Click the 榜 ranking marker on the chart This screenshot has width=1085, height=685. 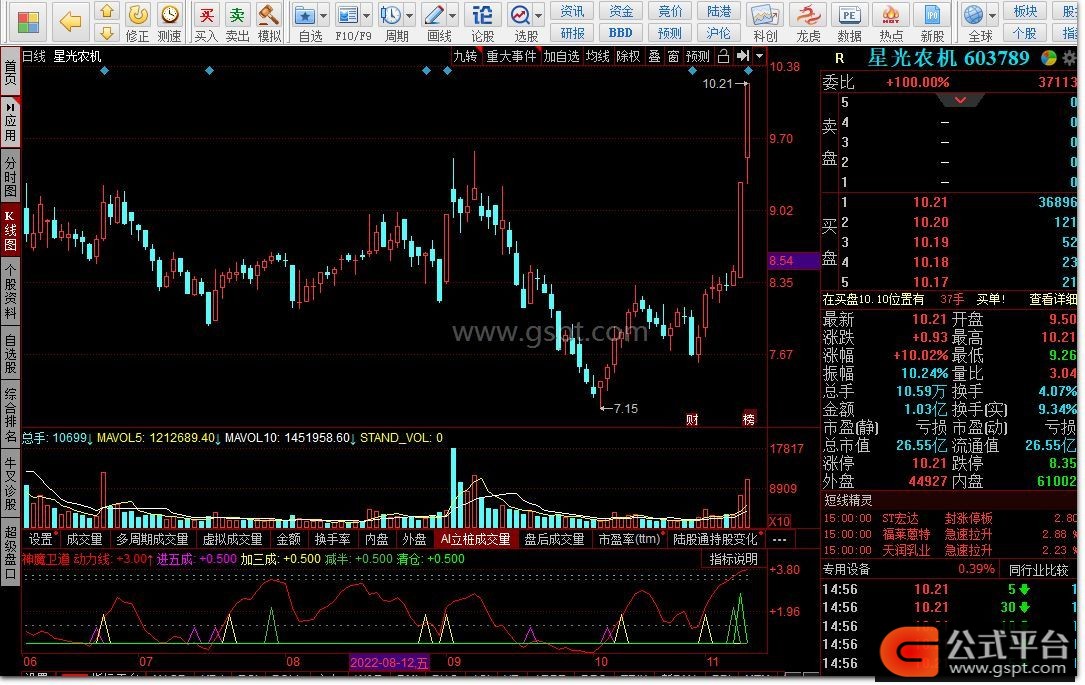coord(749,419)
